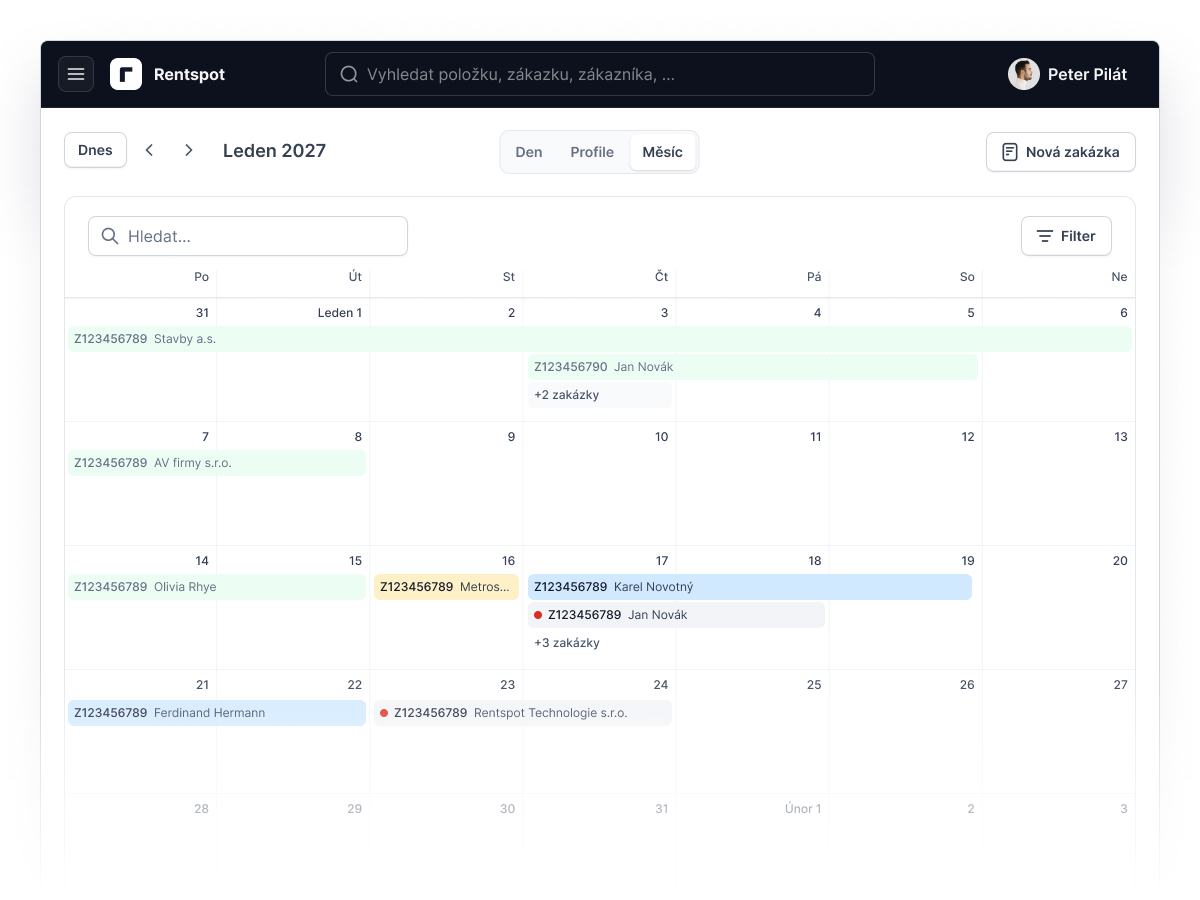Open the Ferdinand Hermann order
This screenshot has width=1200, height=900.
(x=217, y=713)
